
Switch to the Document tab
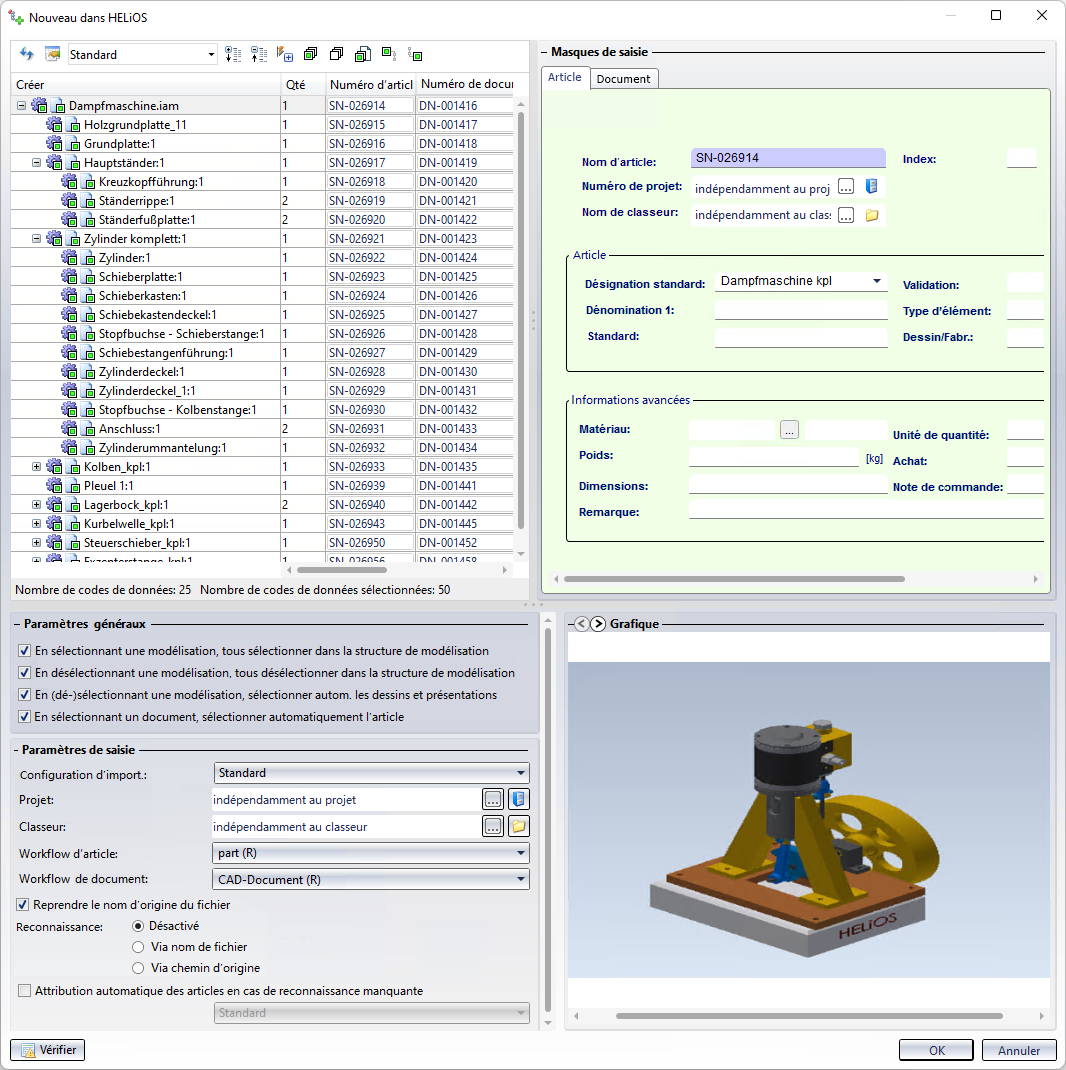pyautogui.click(x=623, y=78)
